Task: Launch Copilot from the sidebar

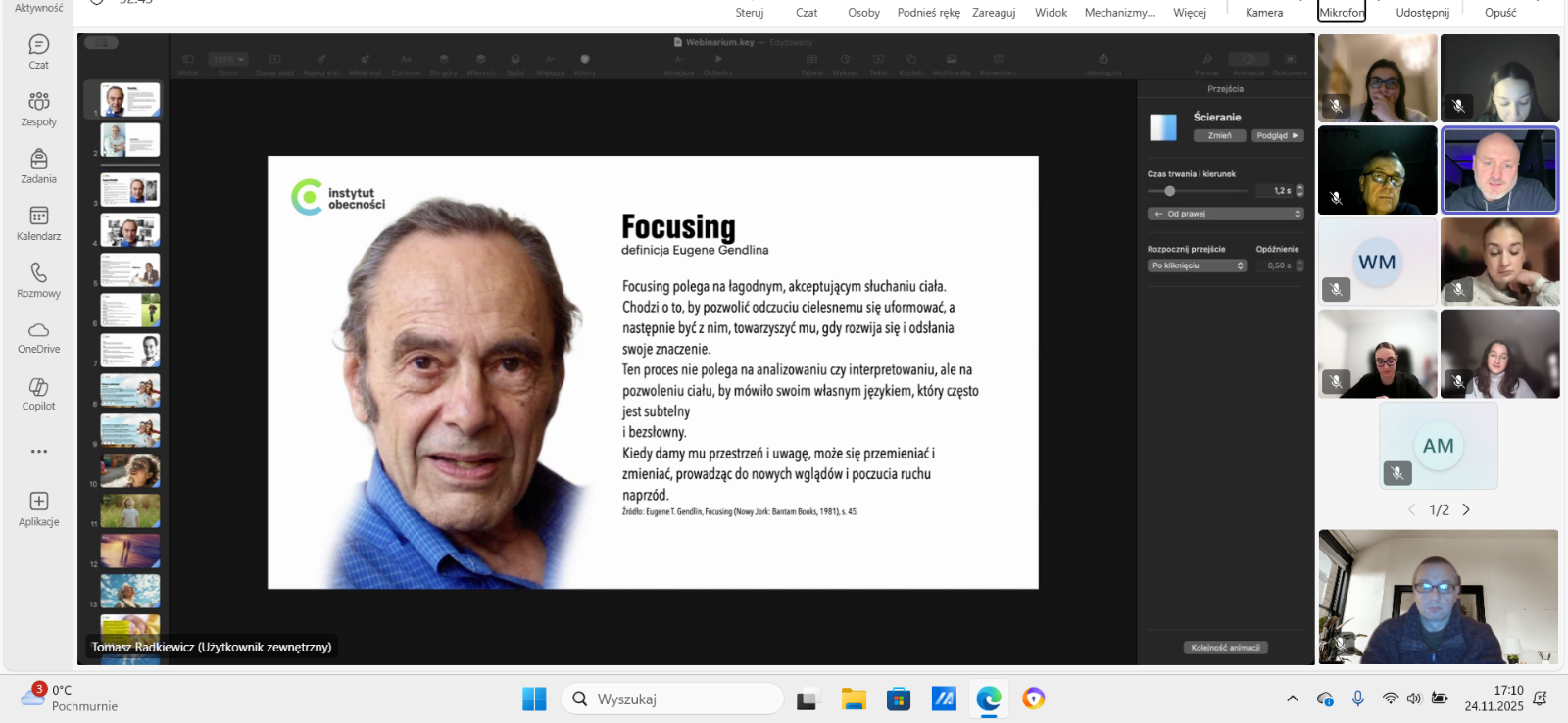Action: 38,393
